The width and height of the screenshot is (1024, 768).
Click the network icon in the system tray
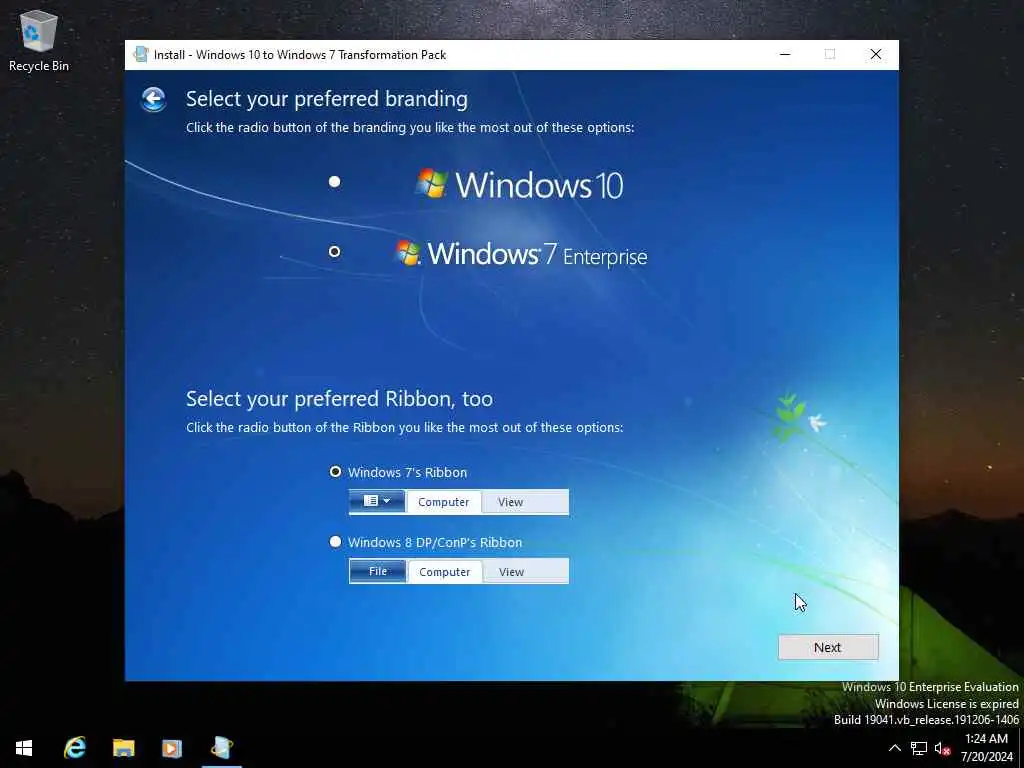coord(919,748)
